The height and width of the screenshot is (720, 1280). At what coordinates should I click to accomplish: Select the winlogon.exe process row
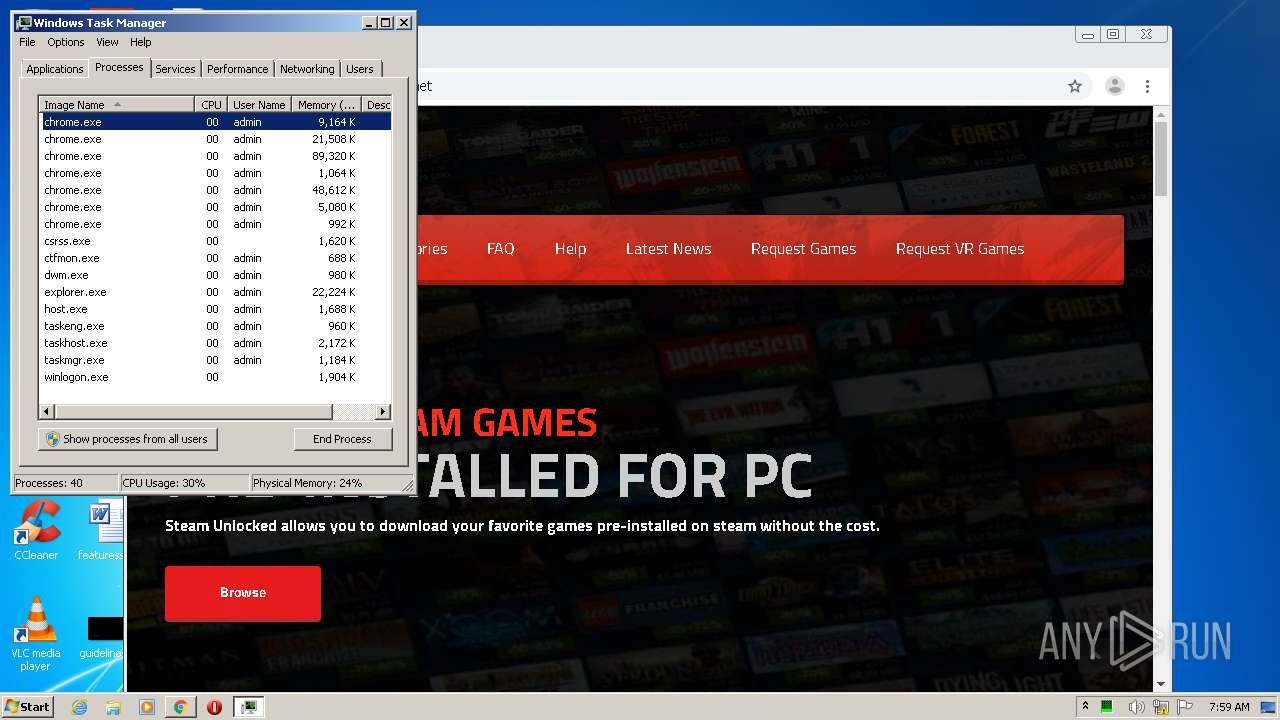[x=215, y=377]
